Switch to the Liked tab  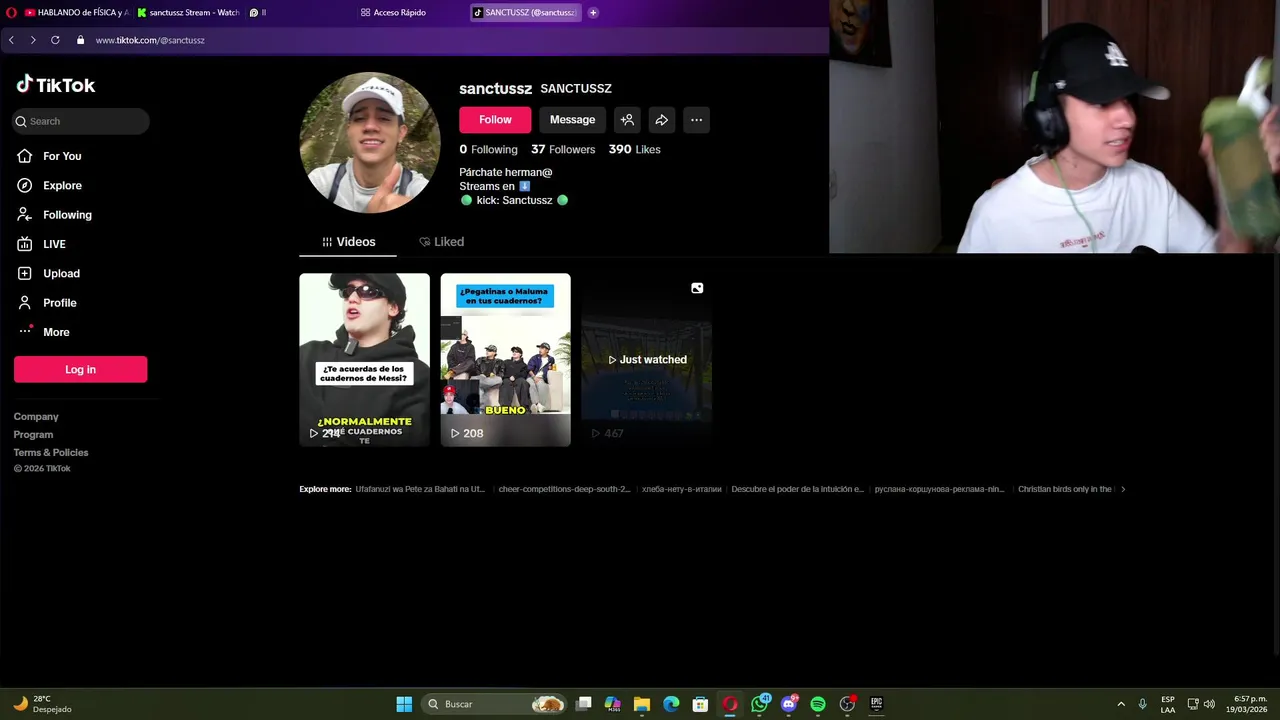(x=441, y=242)
